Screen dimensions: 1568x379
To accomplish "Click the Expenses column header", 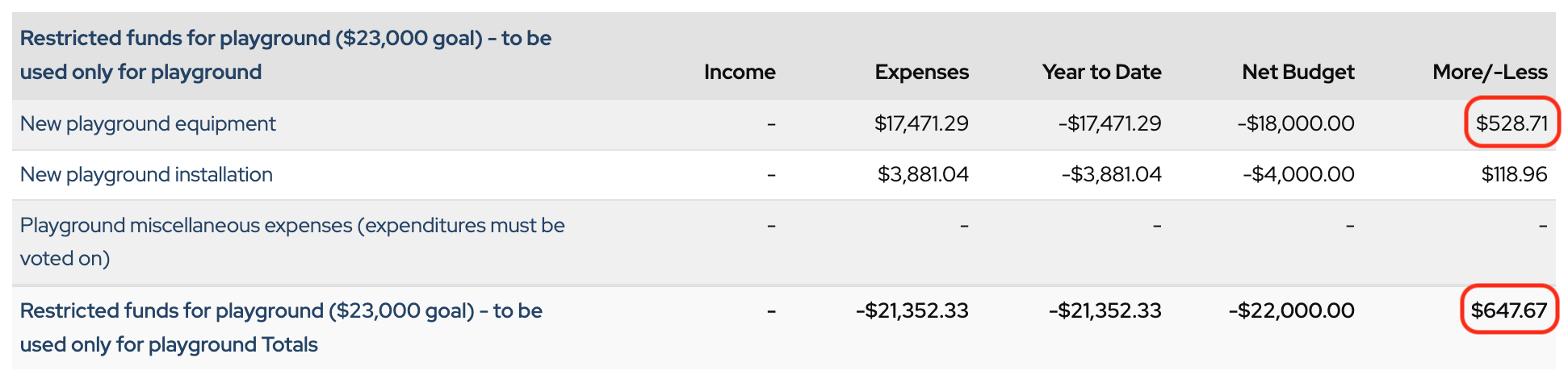I will 921,72.
